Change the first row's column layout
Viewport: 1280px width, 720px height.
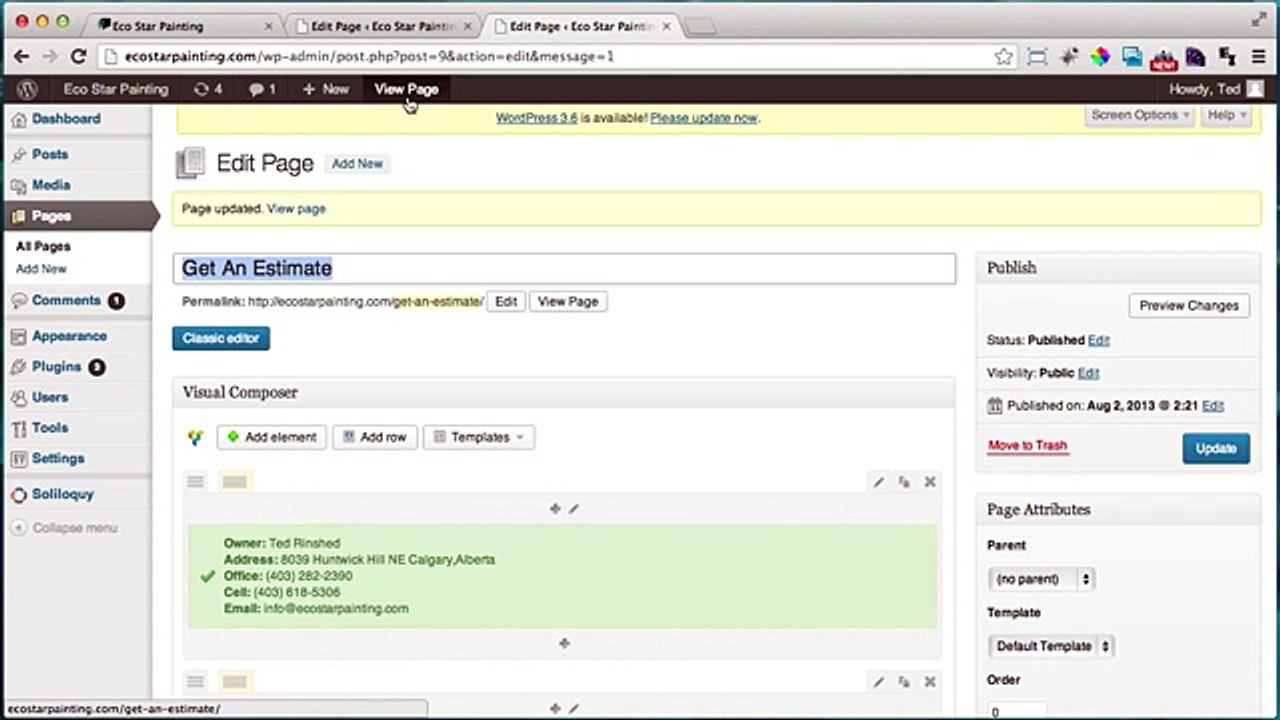[234, 482]
